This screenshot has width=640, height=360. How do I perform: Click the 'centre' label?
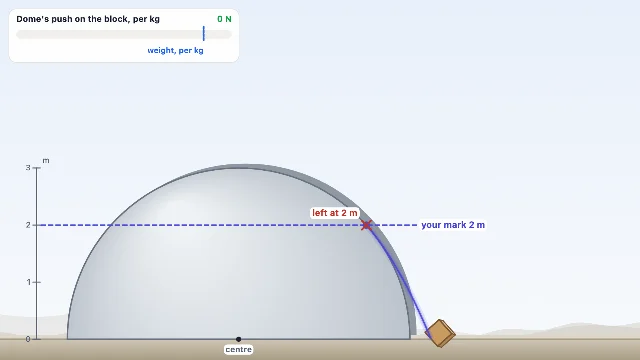[x=239, y=349]
